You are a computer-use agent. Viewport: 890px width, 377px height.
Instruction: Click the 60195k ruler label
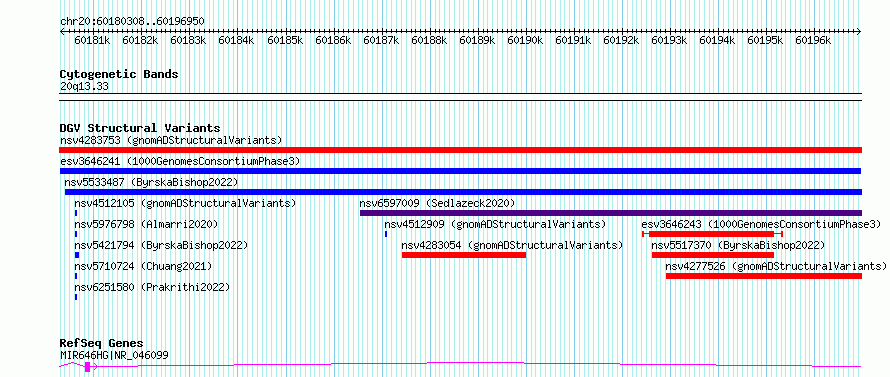(x=765, y=41)
